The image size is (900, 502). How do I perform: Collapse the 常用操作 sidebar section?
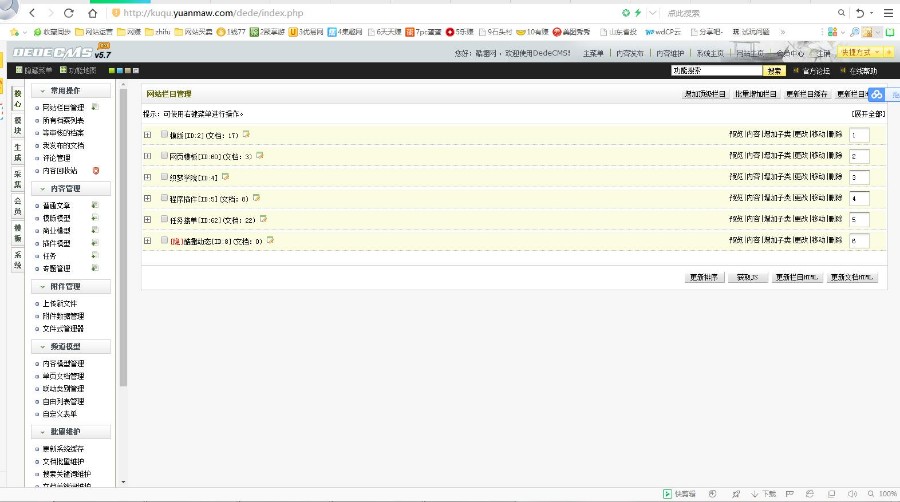pyautogui.click(x=44, y=91)
